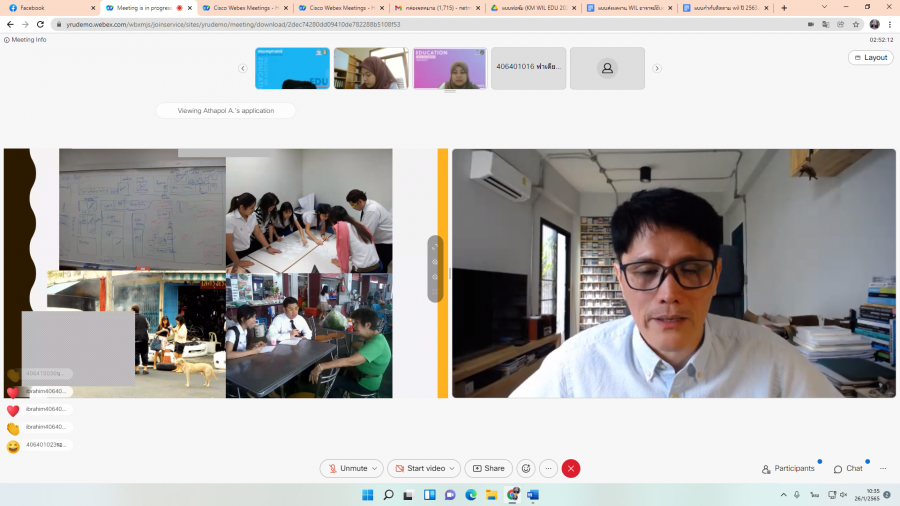Start video camera
Image resolution: width=900 pixels, height=506 pixels.
(418, 468)
